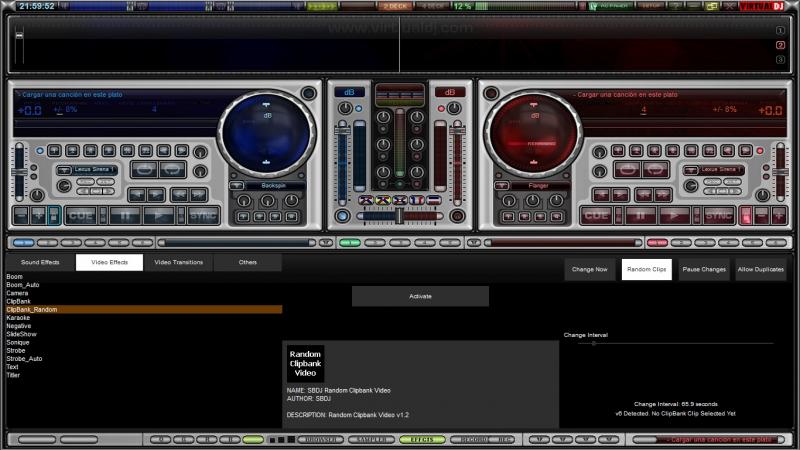
Task: Toggle the right deck red LED indicator
Action: point(760,151)
